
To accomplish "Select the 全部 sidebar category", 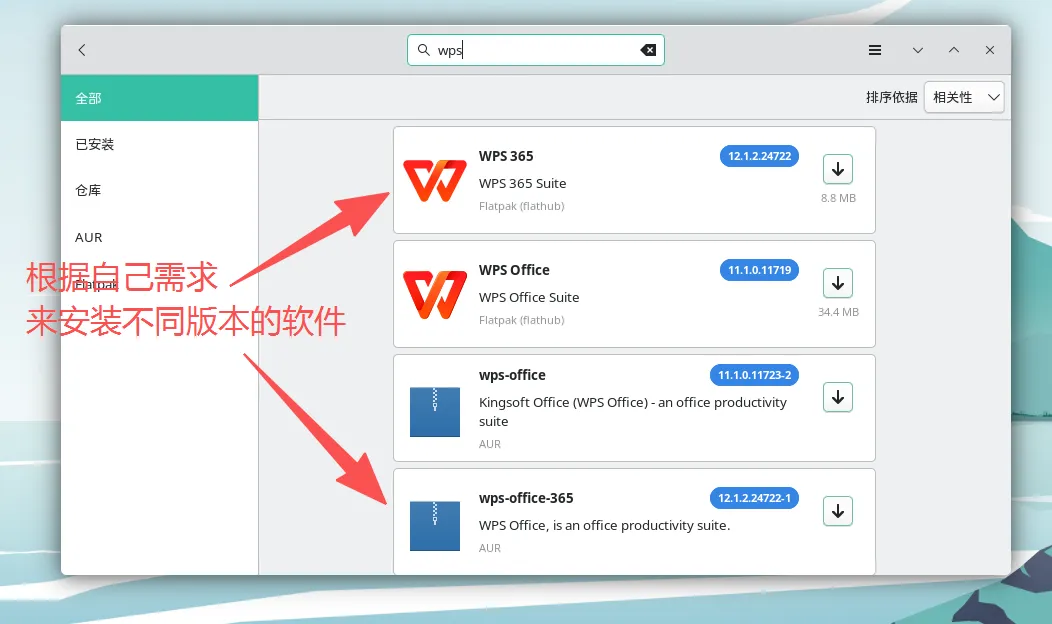I will coord(160,98).
